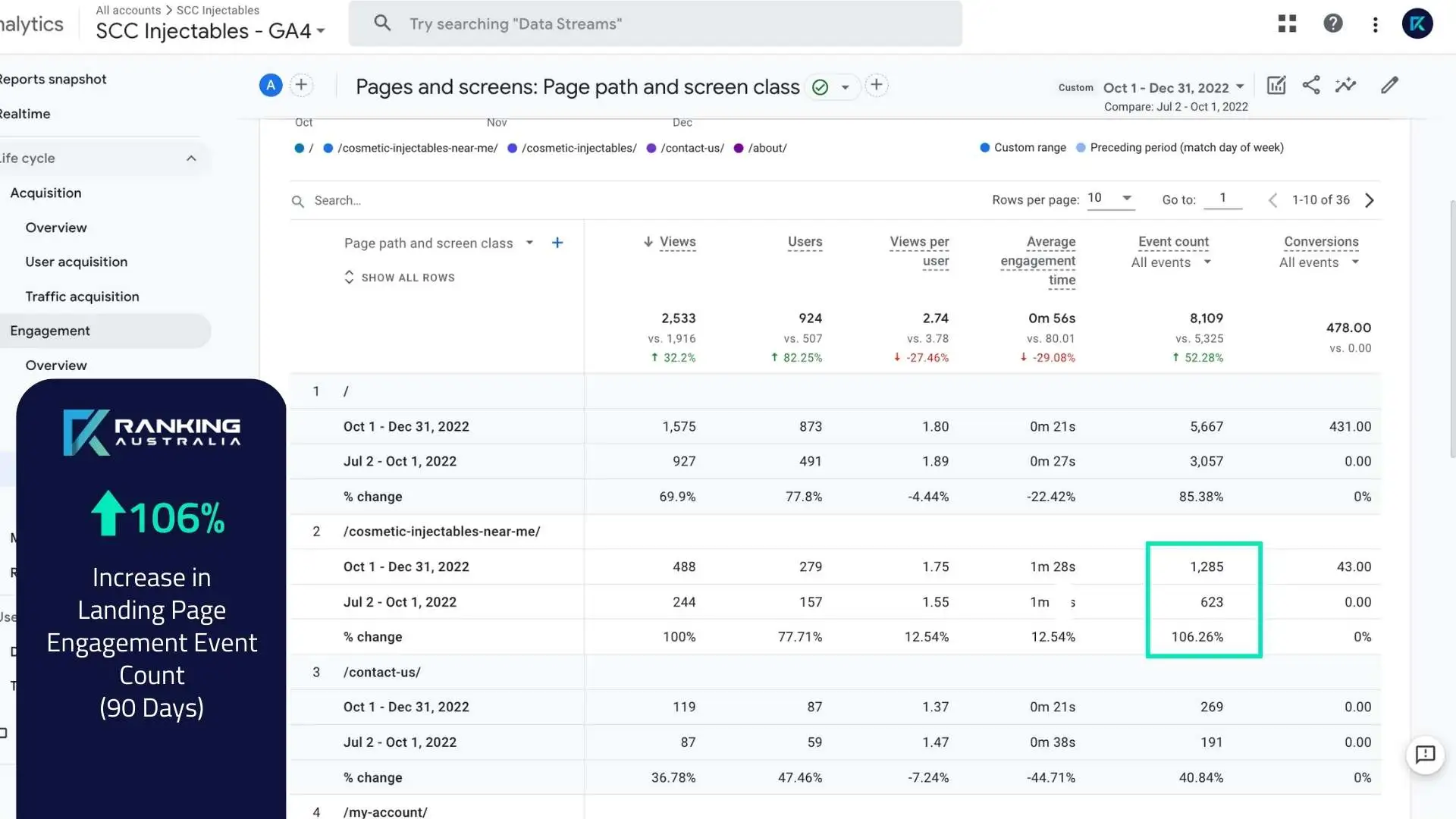This screenshot has width=1456, height=819.
Task: Select Traffic acquisition in the sidebar
Action: click(82, 297)
